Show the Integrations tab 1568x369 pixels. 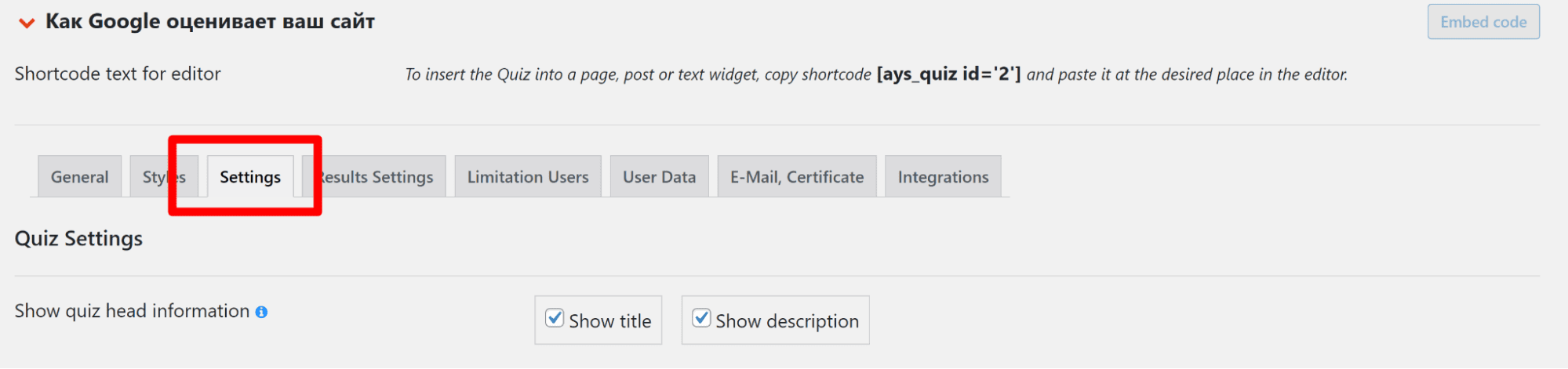[942, 177]
